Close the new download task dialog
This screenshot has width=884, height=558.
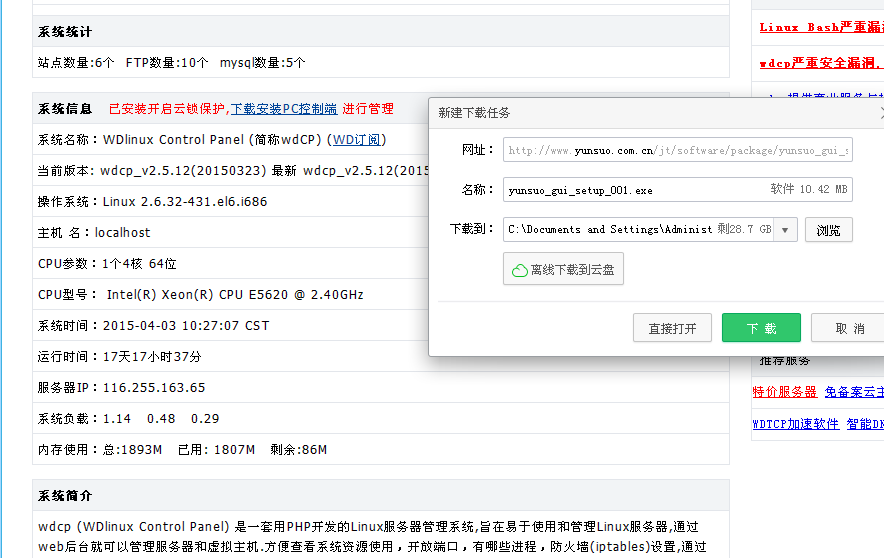pos(879,113)
